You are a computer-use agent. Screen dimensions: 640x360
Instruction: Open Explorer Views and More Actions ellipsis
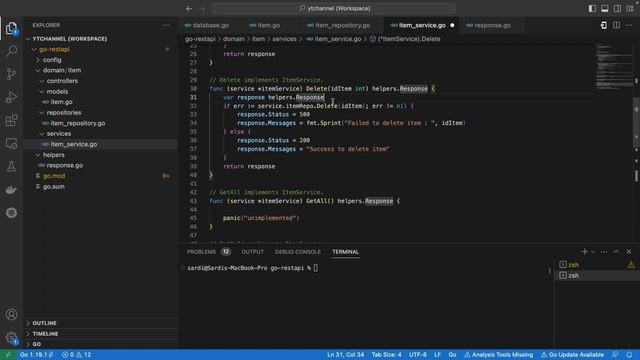point(167,25)
